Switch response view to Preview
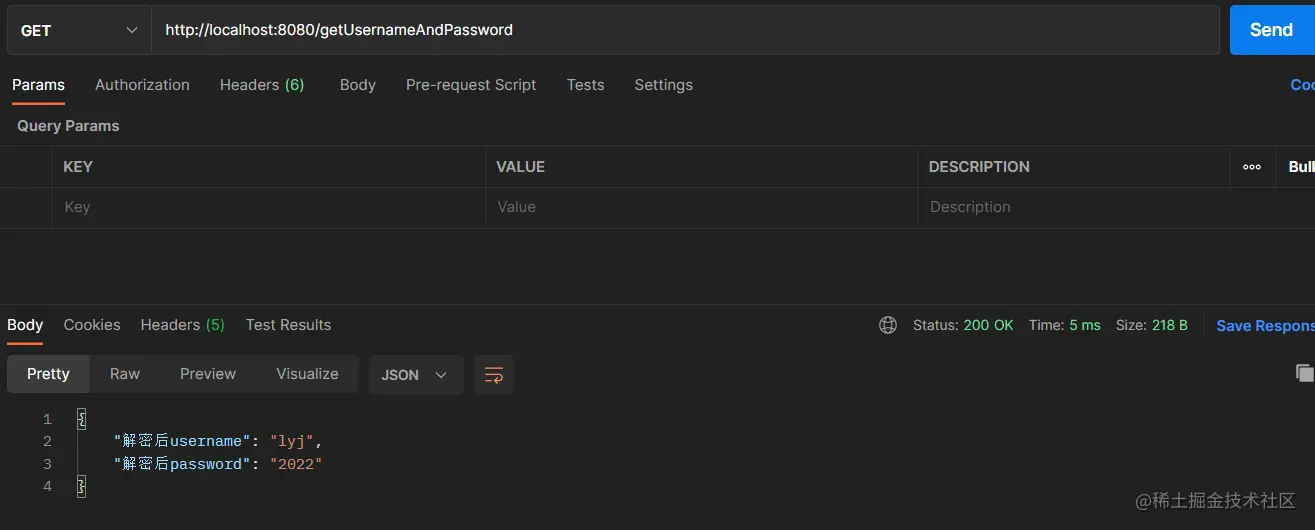The width and height of the screenshot is (1315, 530). coord(208,374)
